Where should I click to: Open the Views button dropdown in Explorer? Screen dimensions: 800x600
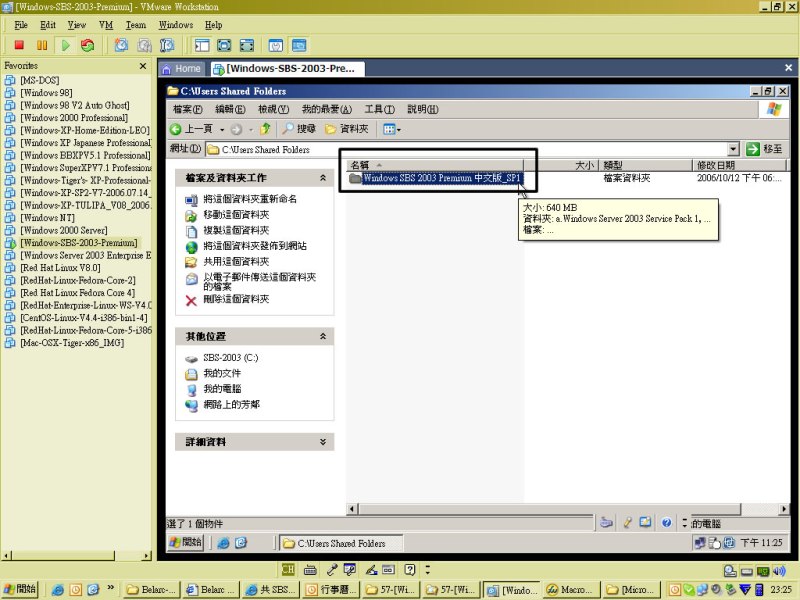(392, 129)
